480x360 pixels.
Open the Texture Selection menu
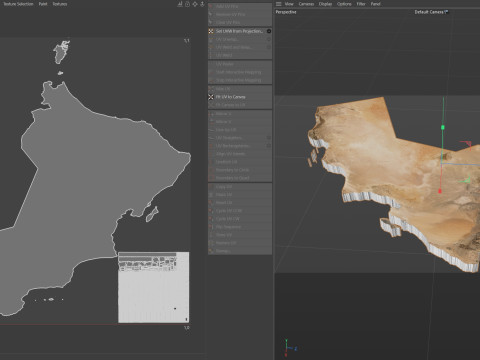pyautogui.click(x=18, y=4)
